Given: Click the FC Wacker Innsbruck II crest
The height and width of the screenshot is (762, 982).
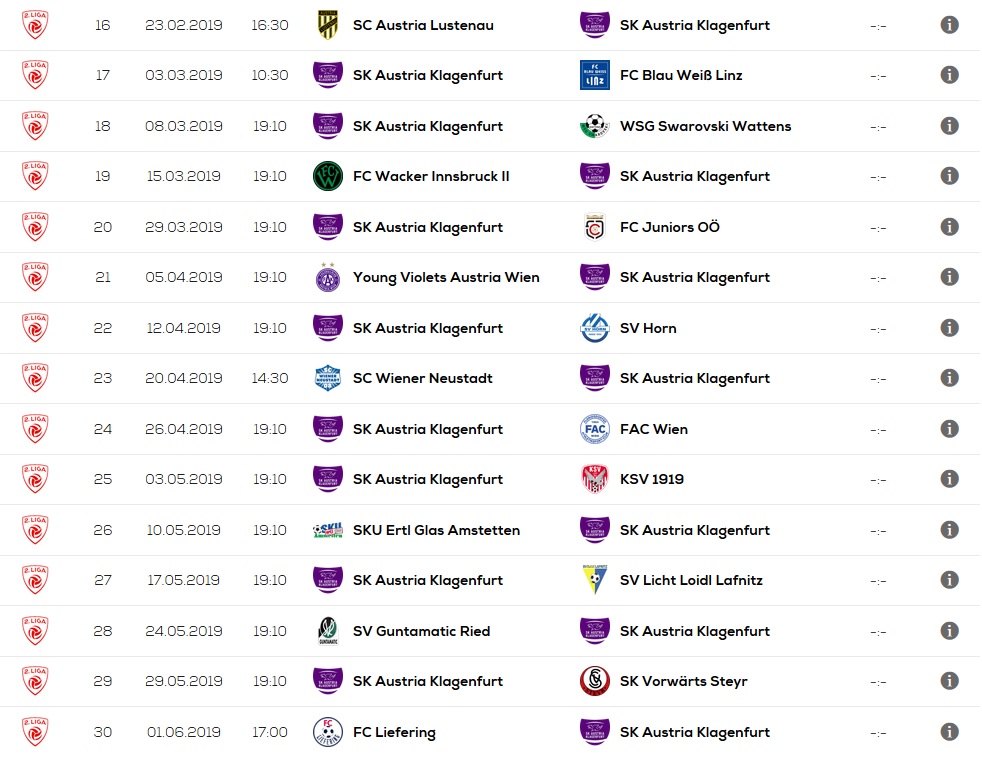Looking at the screenshot, I should (328, 176).
